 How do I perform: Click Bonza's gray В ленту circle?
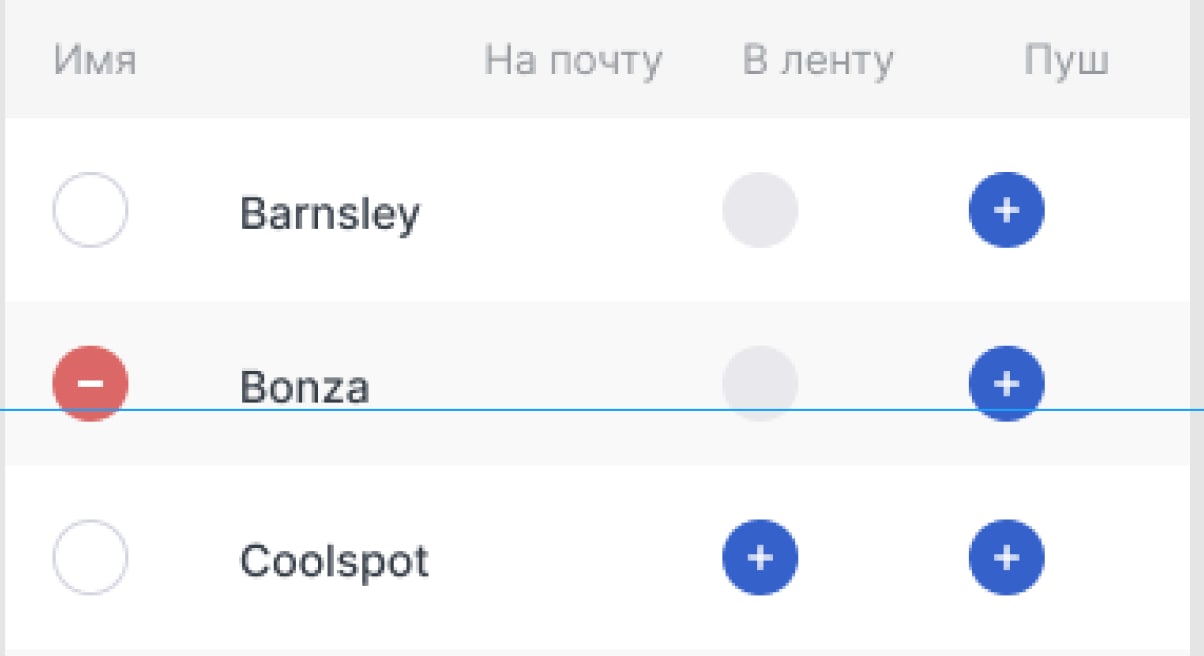point(760,384)
